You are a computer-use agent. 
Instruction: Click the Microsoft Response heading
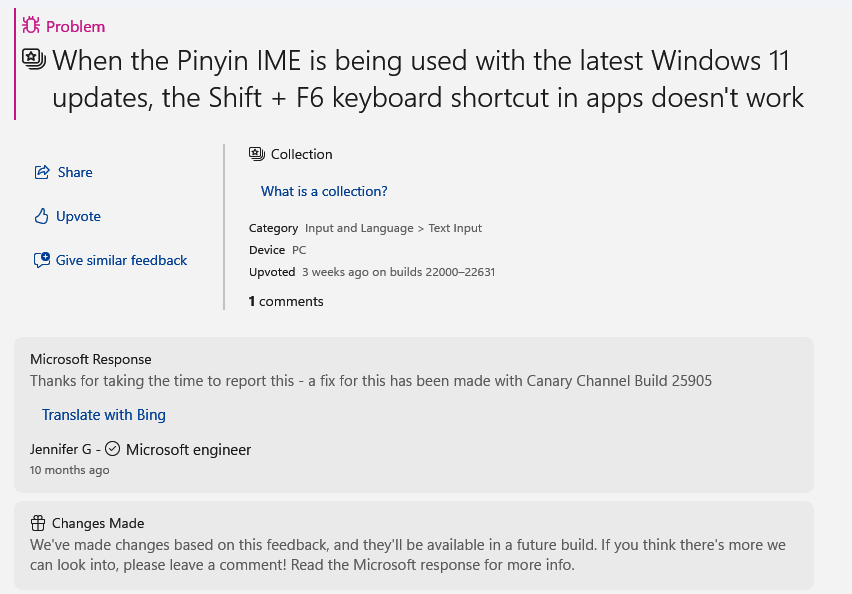pos(91,359)
